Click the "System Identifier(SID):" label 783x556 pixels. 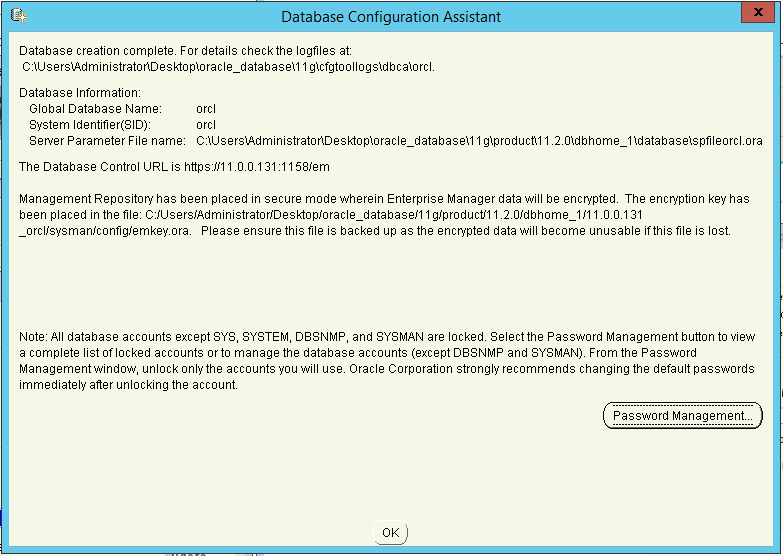[90, 125]
